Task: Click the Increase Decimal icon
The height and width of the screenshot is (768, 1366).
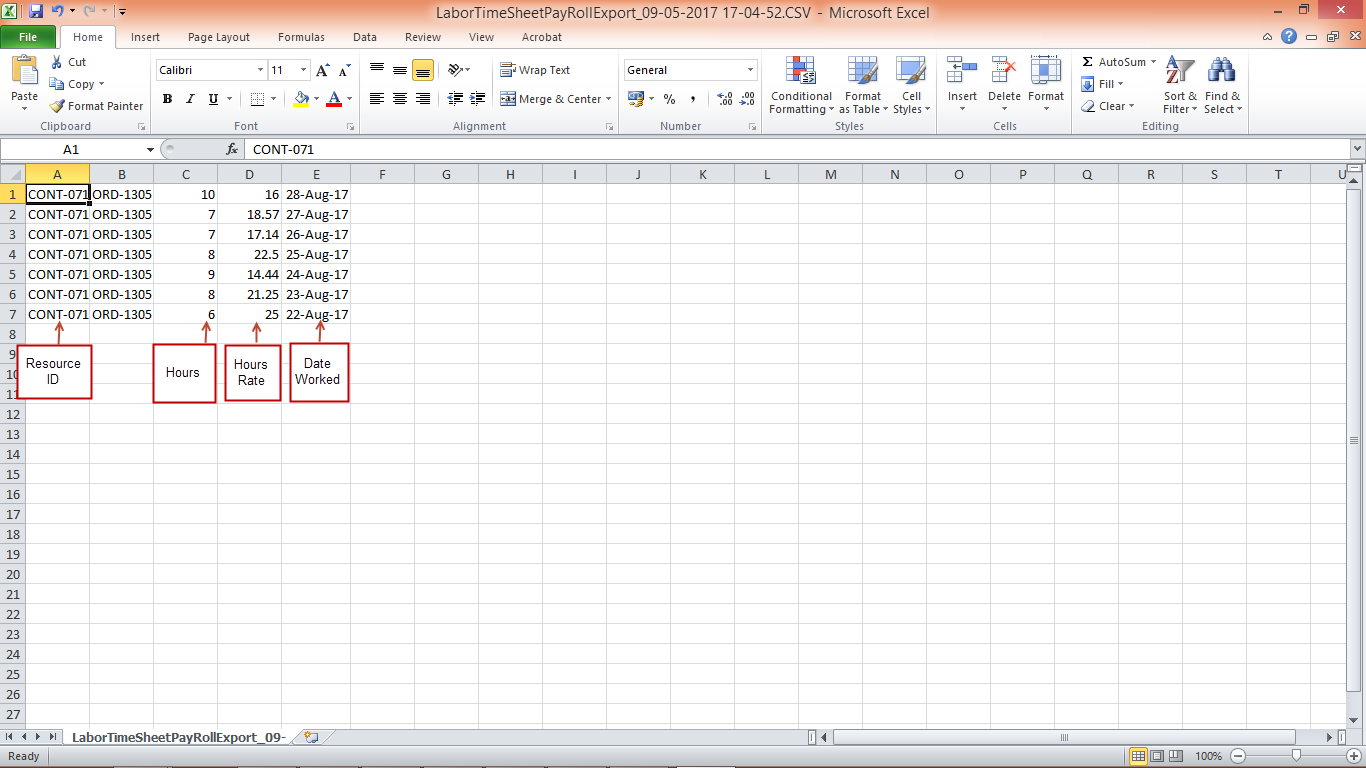Action: point(723,99)
